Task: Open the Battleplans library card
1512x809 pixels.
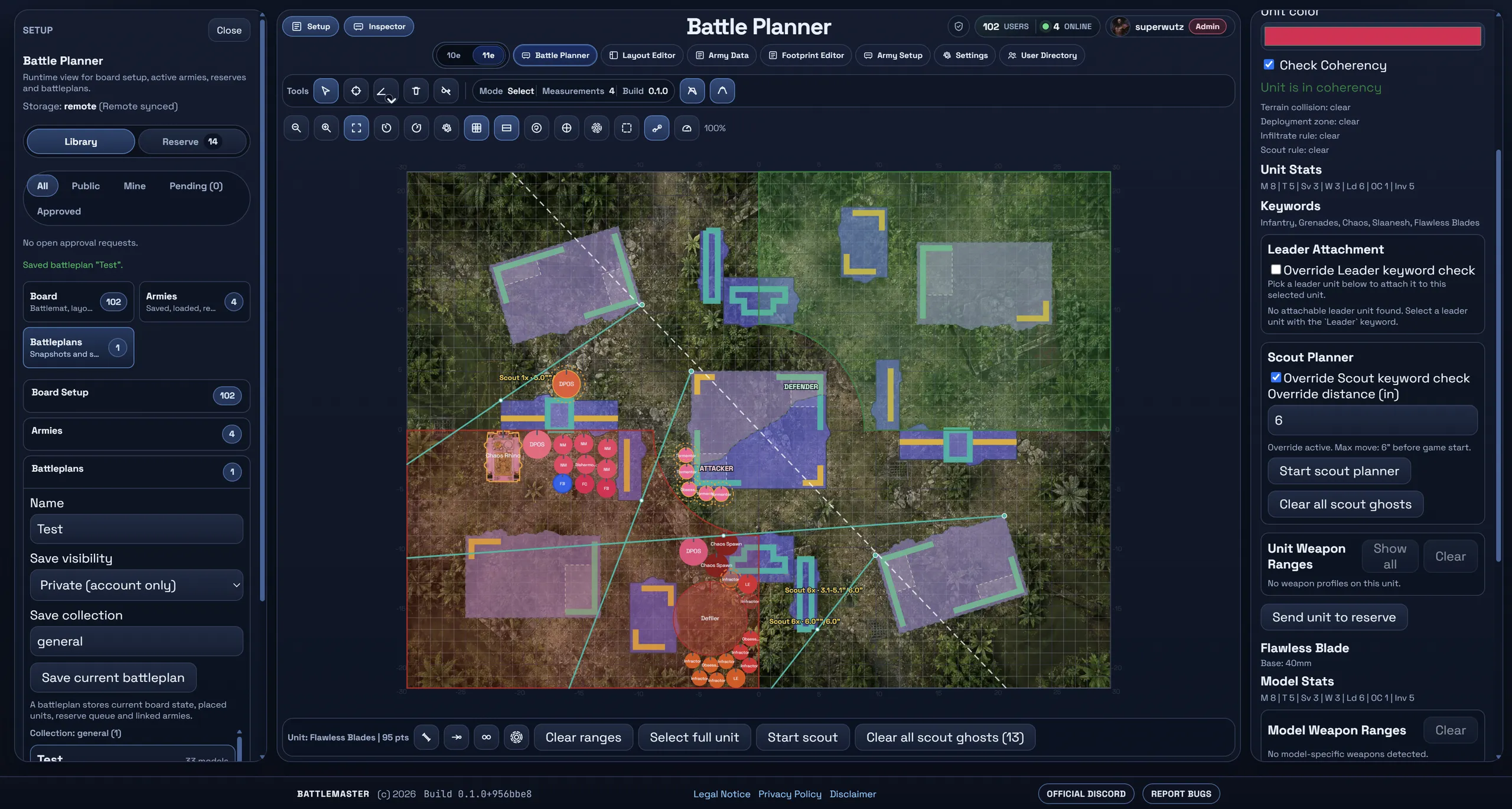Action: click(x=79, y=348)
